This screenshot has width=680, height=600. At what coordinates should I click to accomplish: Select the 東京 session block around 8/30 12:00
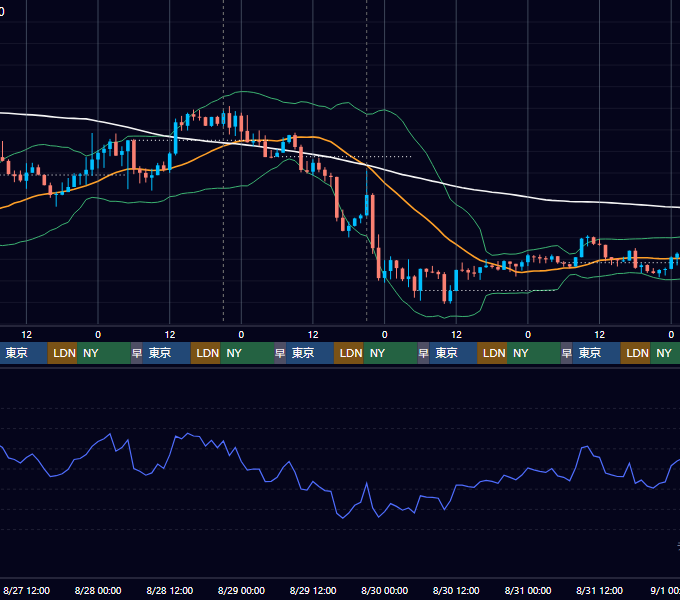[x=453, y=353]
